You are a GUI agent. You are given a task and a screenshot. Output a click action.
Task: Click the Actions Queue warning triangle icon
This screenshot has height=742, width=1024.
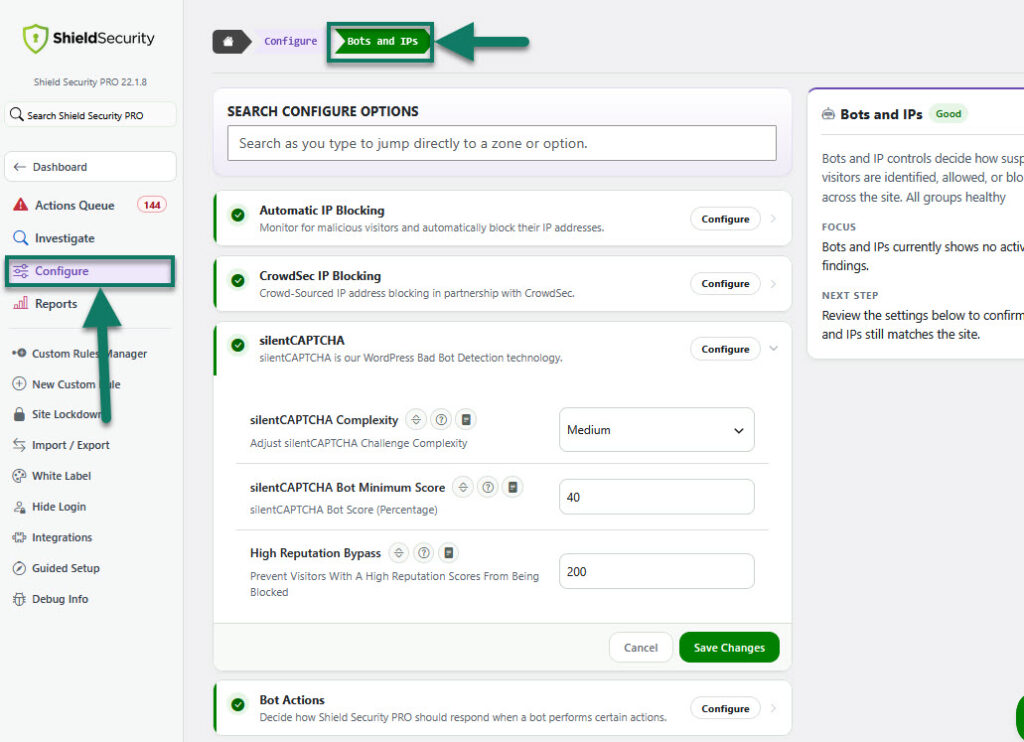tap(21, 205)
